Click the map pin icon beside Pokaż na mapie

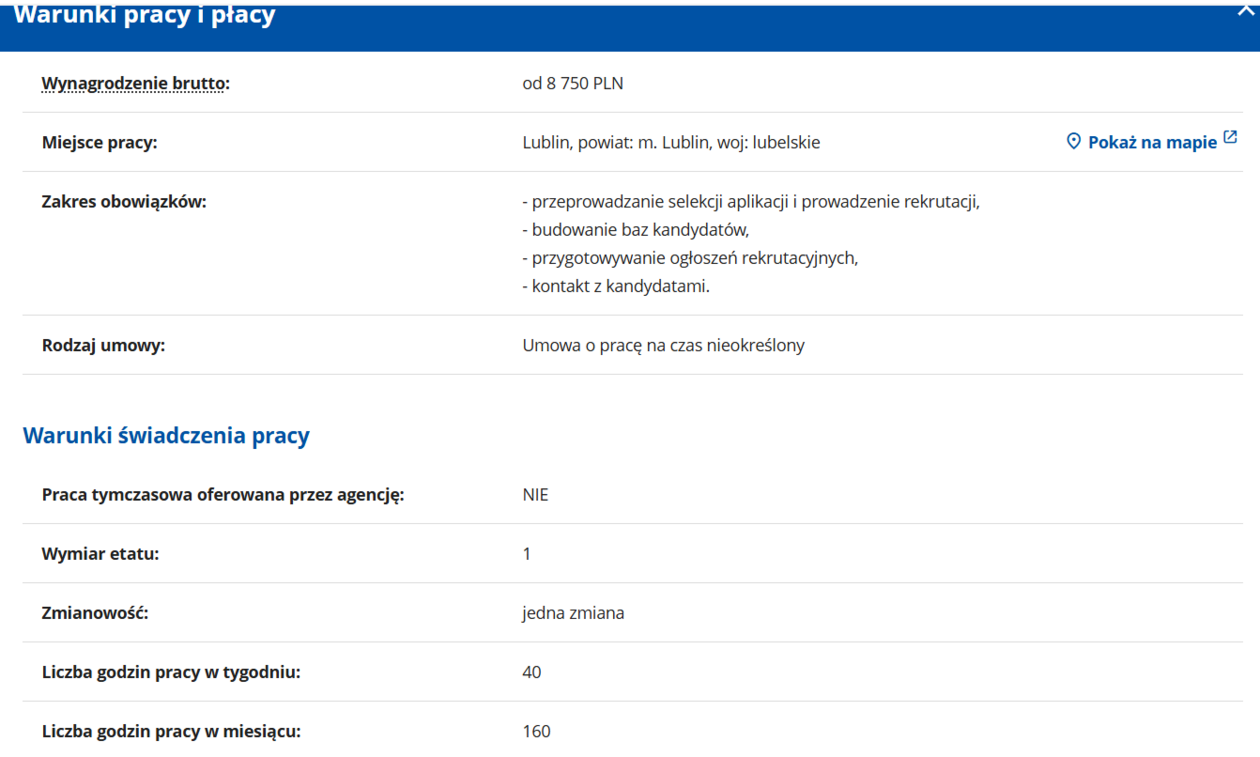pyautogui.click(x=1073, y=141)
